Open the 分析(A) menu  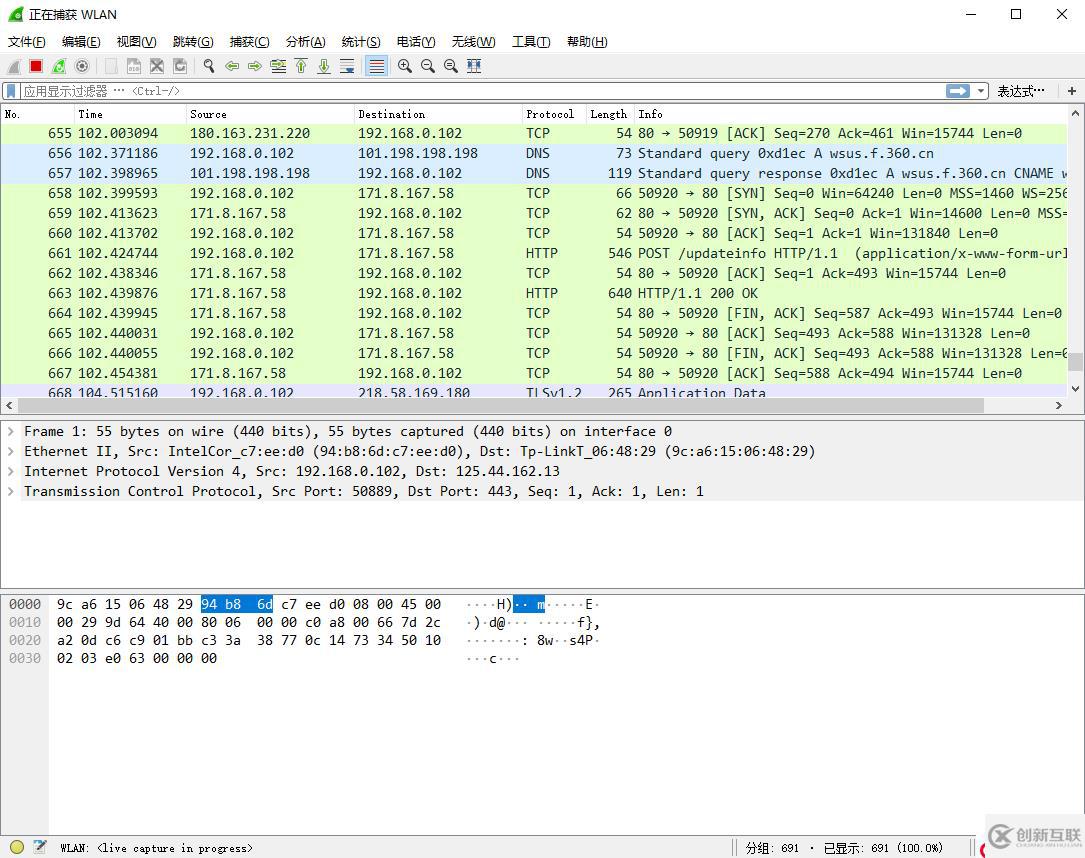coord(306,42)
